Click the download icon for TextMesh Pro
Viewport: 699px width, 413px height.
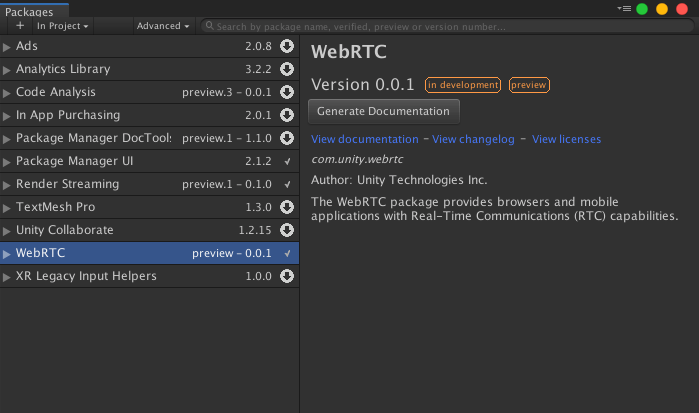click(287, 207)
